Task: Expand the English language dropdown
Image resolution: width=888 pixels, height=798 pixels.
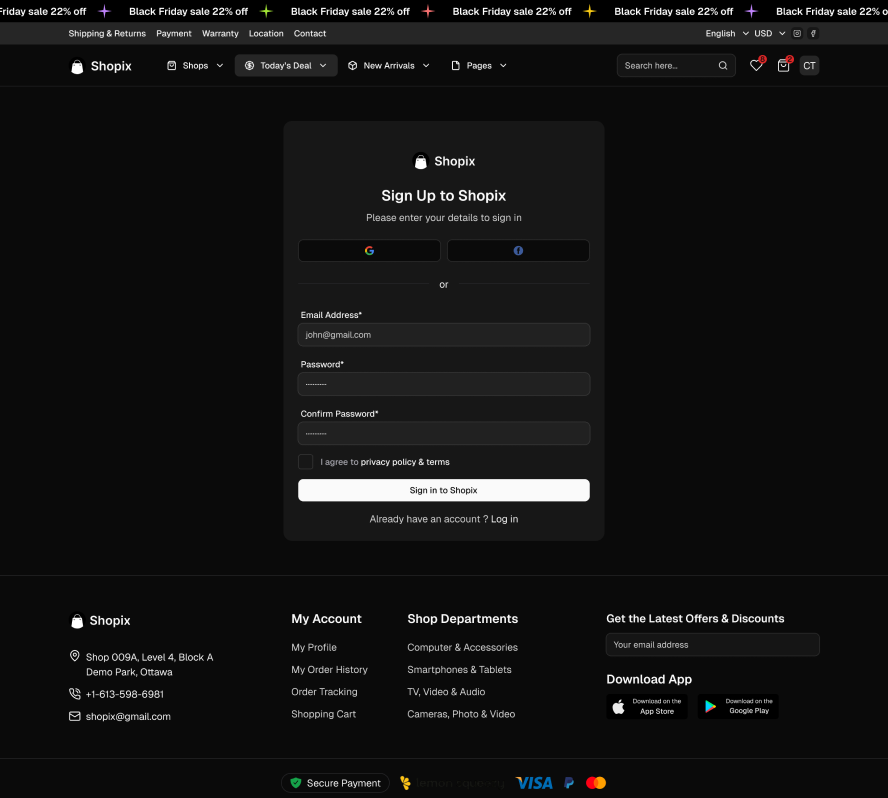Action: click(x=726, y=33)
